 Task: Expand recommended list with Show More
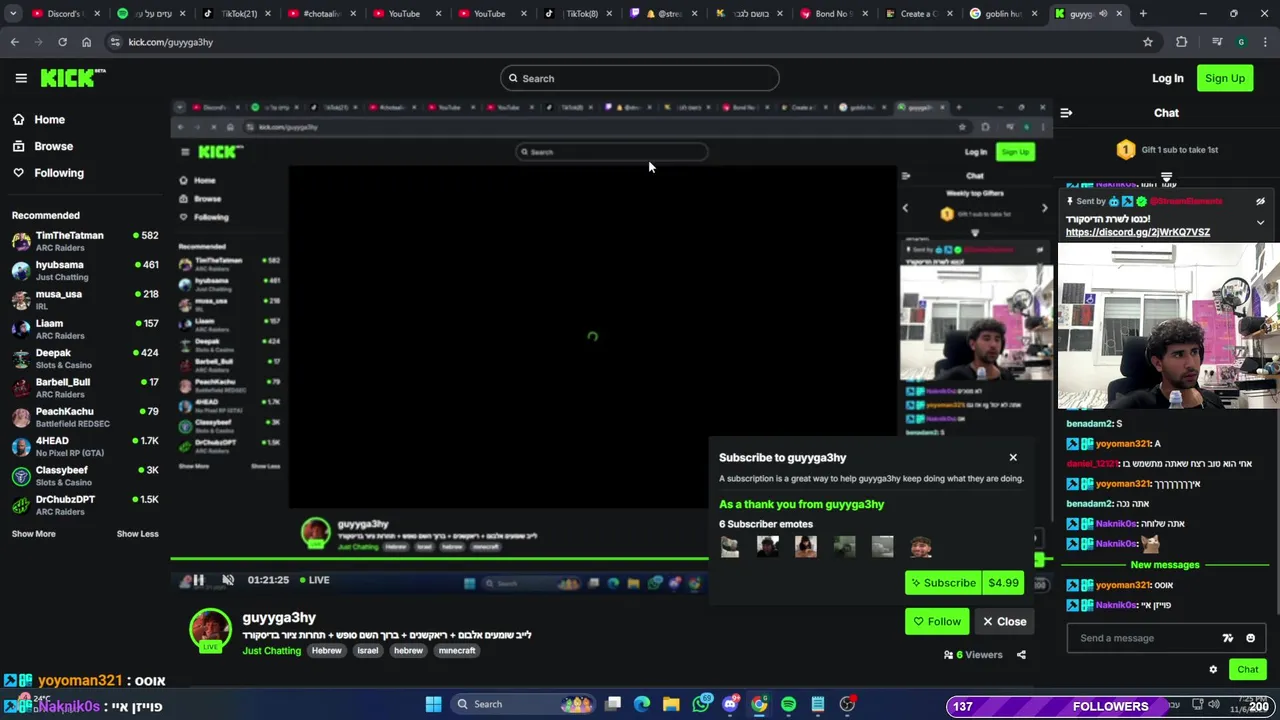pyautogui.click(x=33, y=534)
